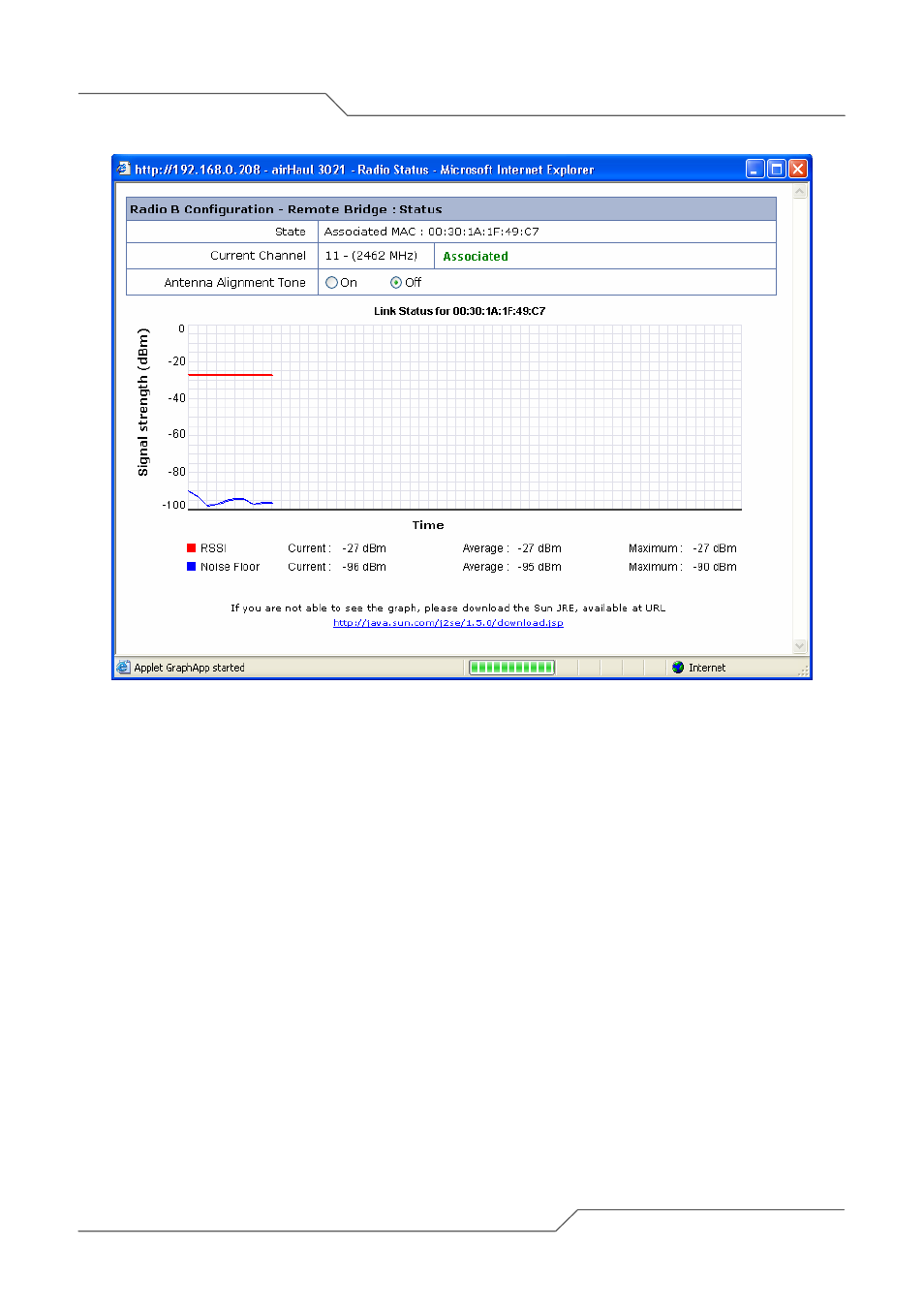Click the Noise Floor average '-95 dBm' value
The image size is (924, 1309).
(x=539, y=567)
